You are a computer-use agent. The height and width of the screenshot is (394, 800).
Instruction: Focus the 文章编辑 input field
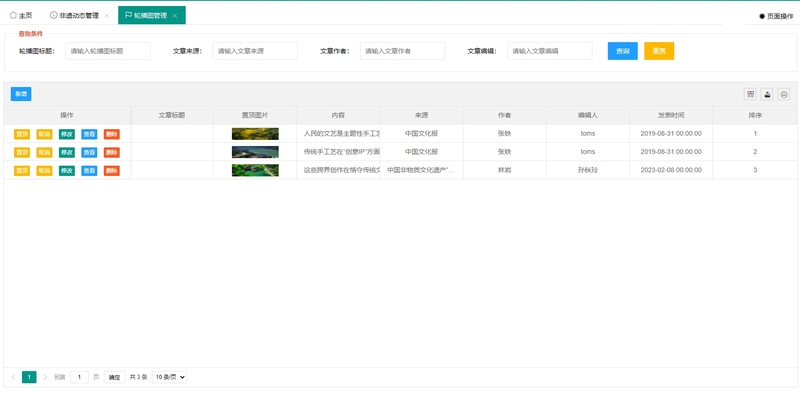point(549,51)
